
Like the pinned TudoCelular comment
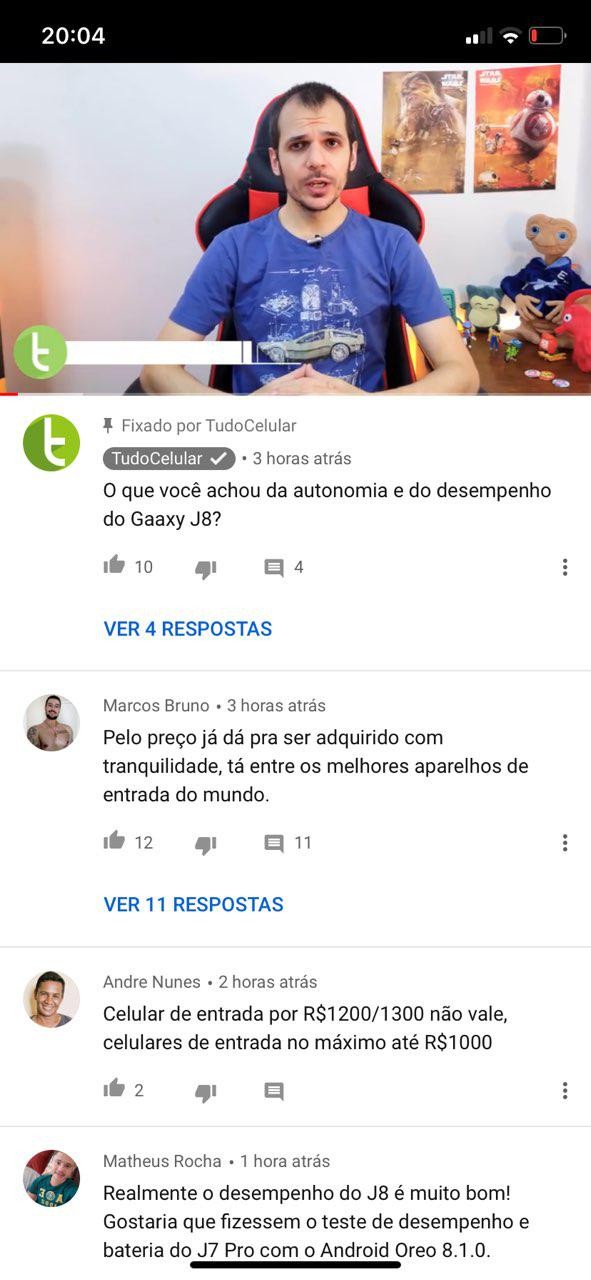point(114,565)
